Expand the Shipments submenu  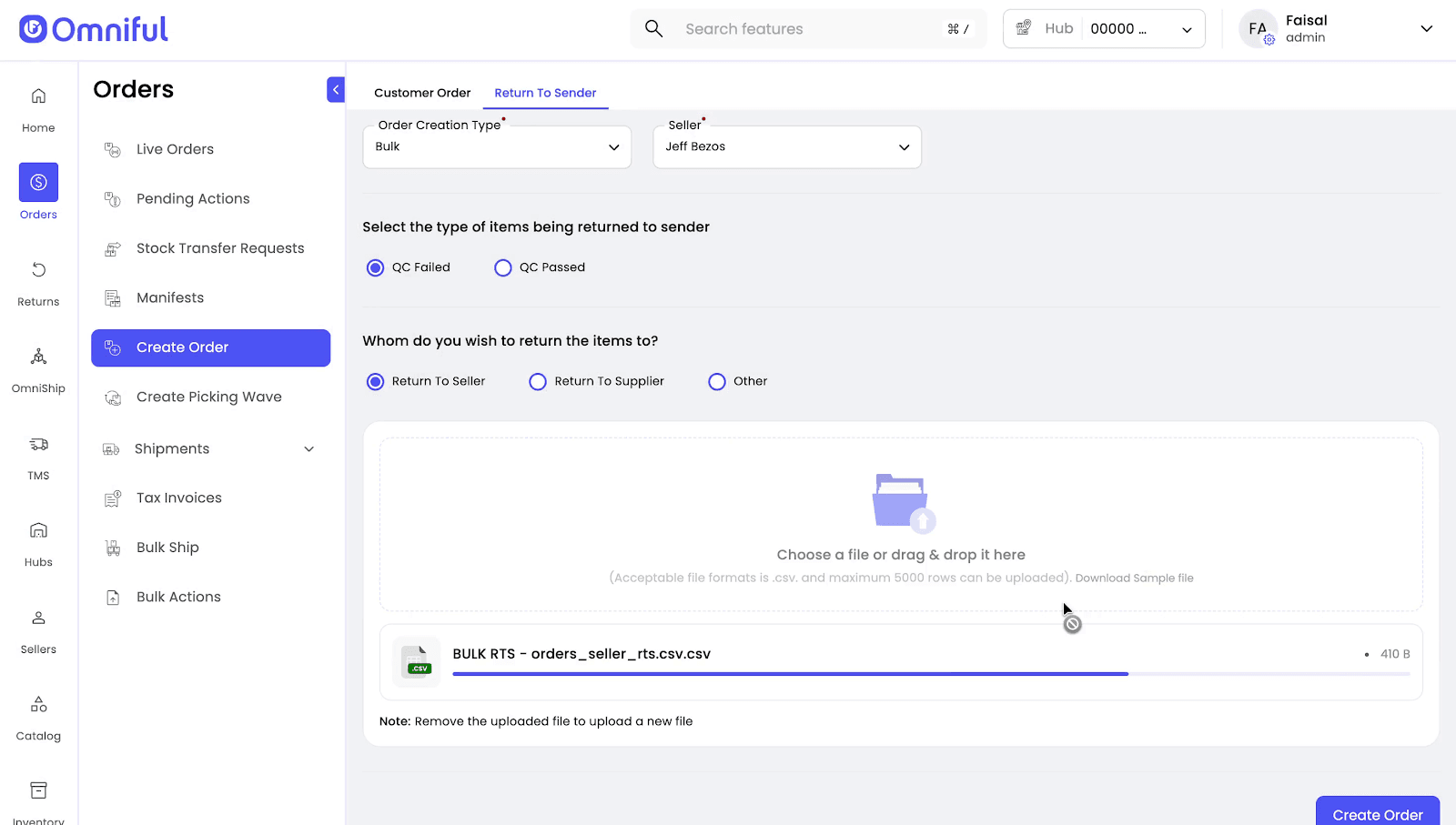click(308, 449)
